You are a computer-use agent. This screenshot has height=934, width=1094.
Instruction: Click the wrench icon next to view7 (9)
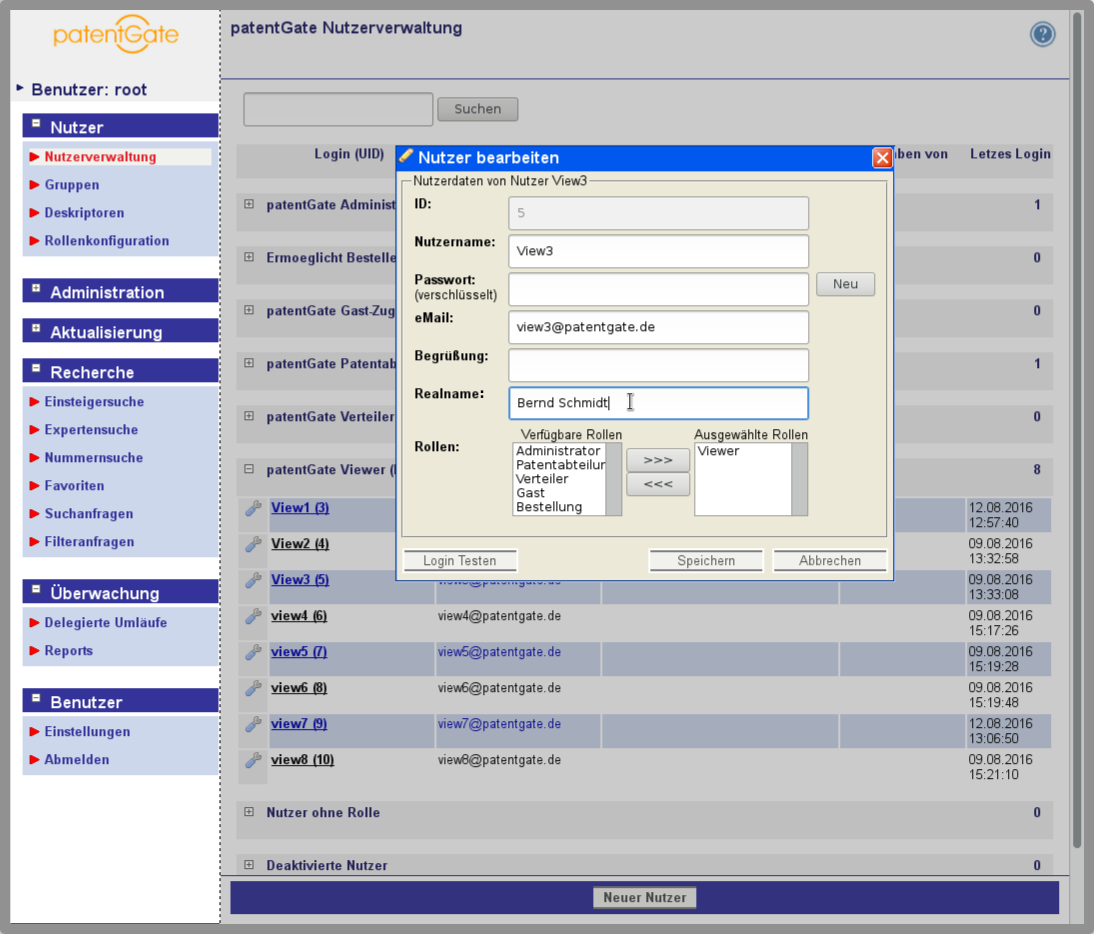(253, 725)
